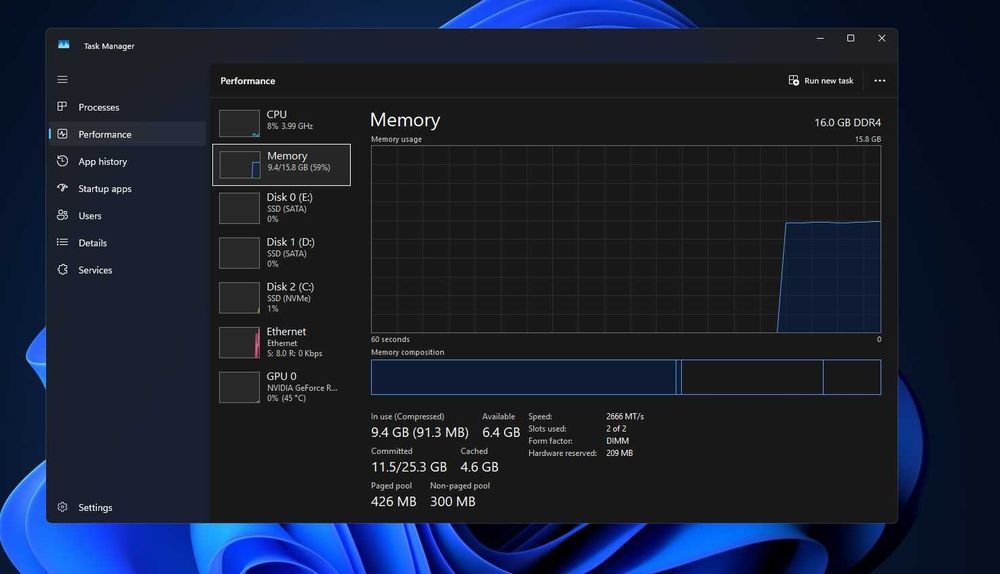Click the Ethernet mini graph thumbnail
Screen dimensions: 1000x574
click(239, 342)
